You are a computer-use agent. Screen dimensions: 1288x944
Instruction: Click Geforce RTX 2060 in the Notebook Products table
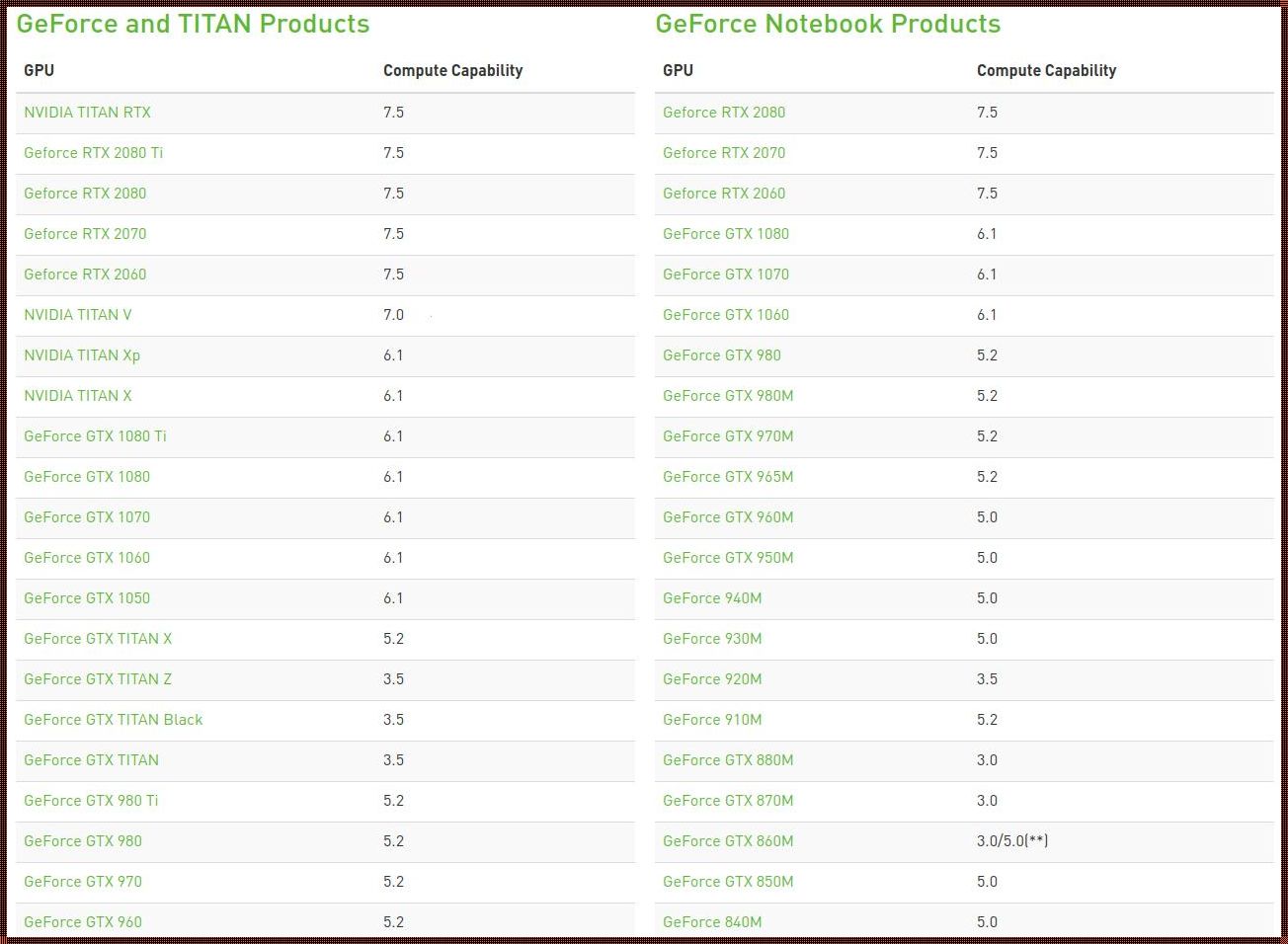tap(724, 194)
